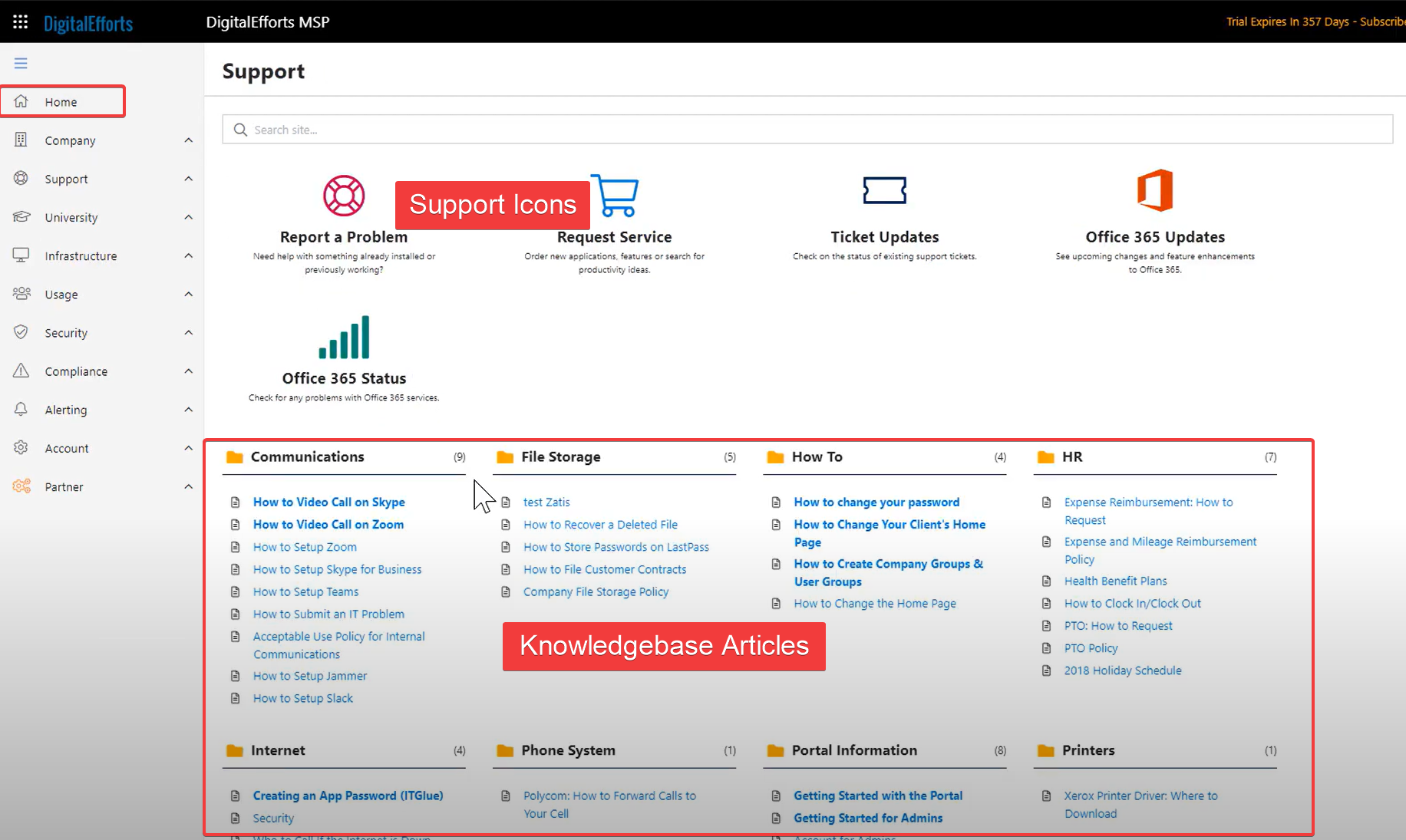Open Xerox Printer Driver download article
This screenshot has width=1406, height=840.
tap(1140, 805)
